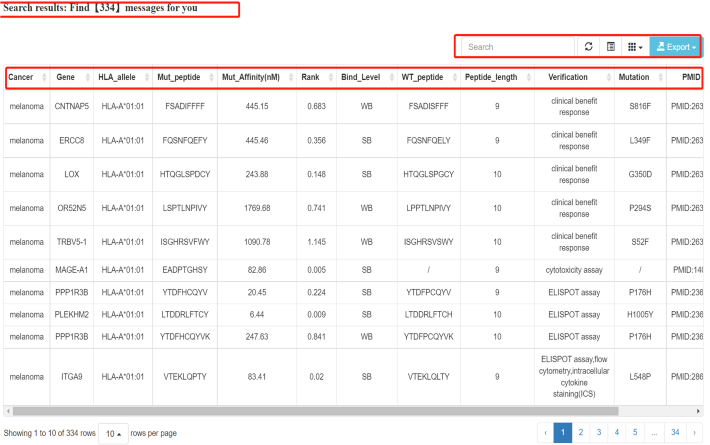Toggle the card view icon
The height and width of the screenshot is (445, 710).
click(x=611, y=47)
